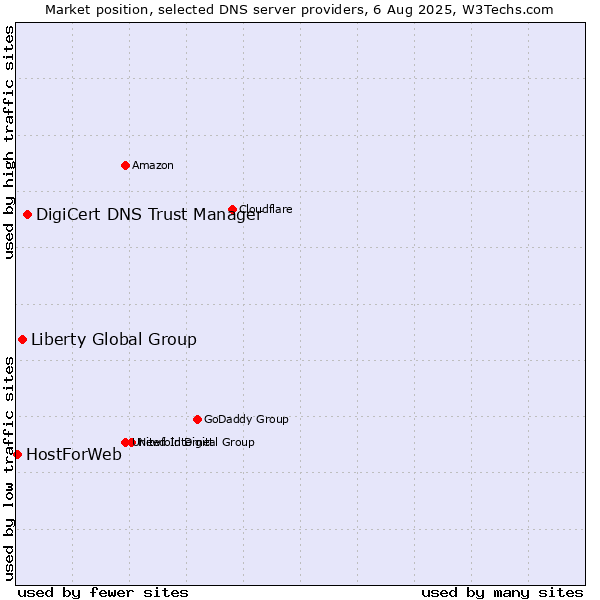Click the Cloudflare red data point
600x600 pixels.
coord(232,209)
